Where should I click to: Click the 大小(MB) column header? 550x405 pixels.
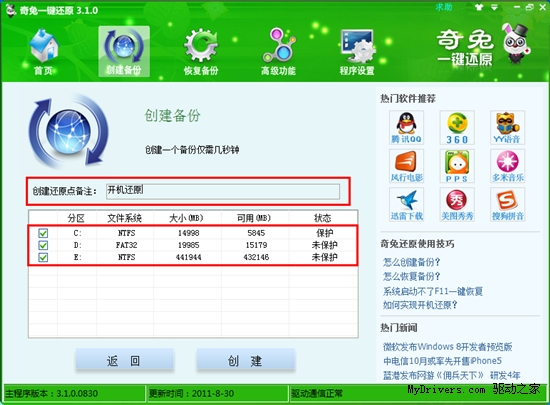[186, 218]
